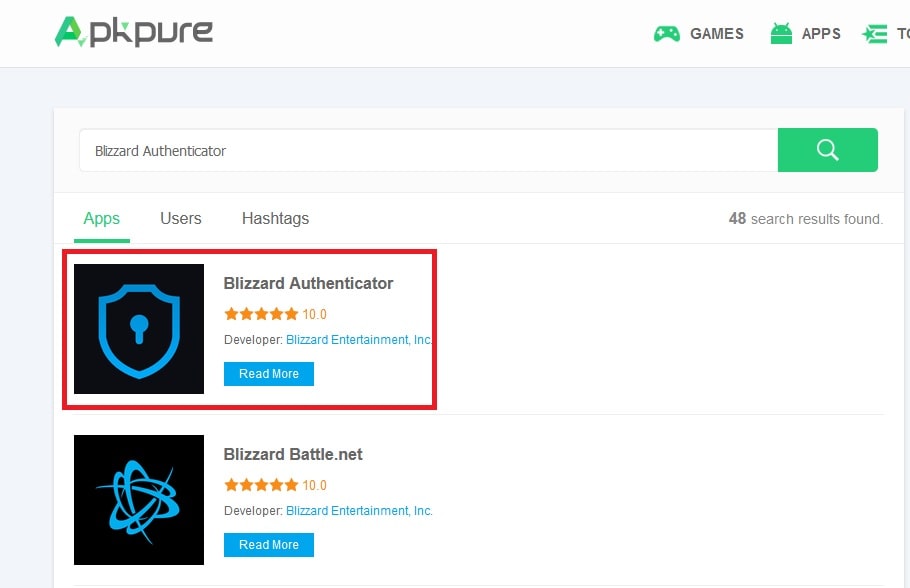
Task: Switch to the Users tab
Action: coord(181,218)
